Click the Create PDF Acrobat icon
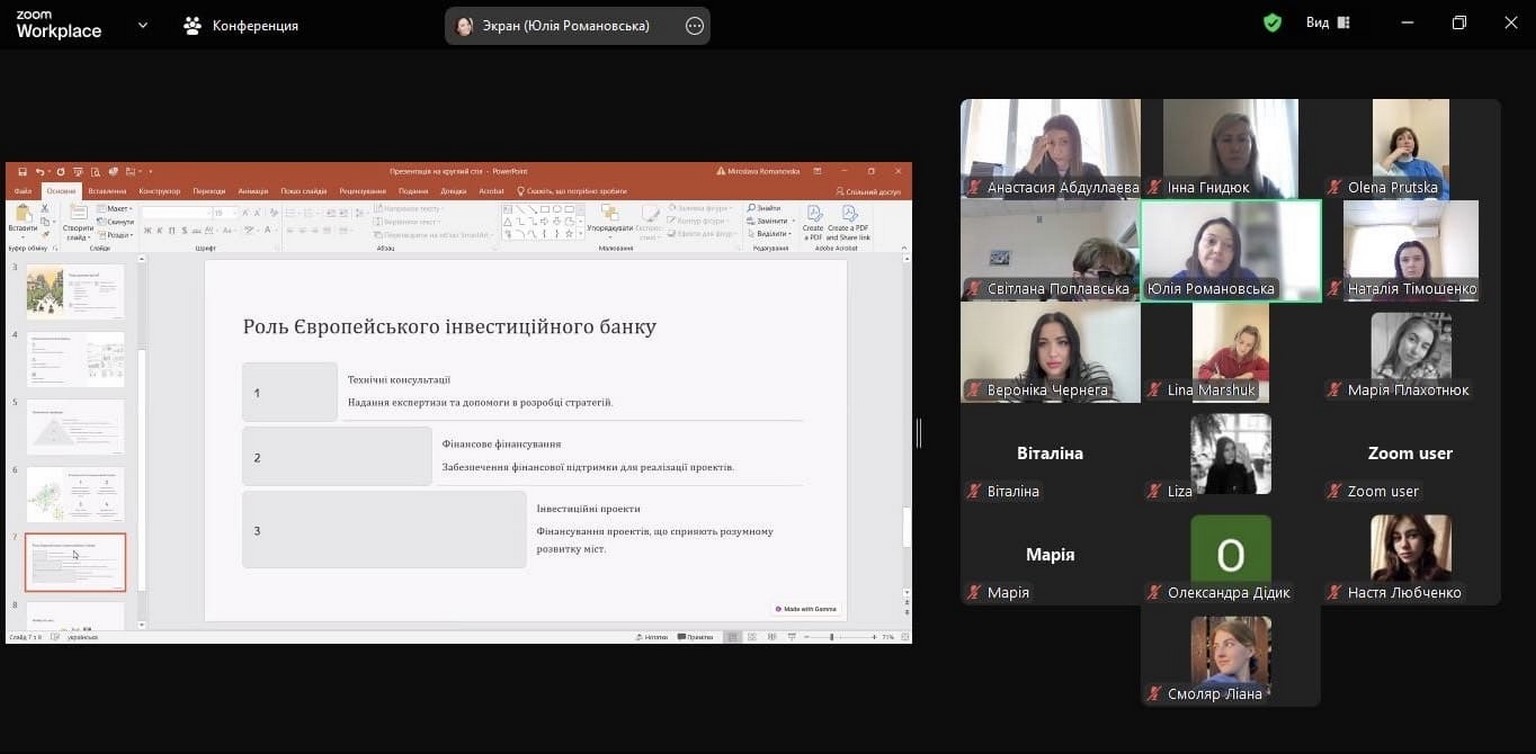 (813, 220)
